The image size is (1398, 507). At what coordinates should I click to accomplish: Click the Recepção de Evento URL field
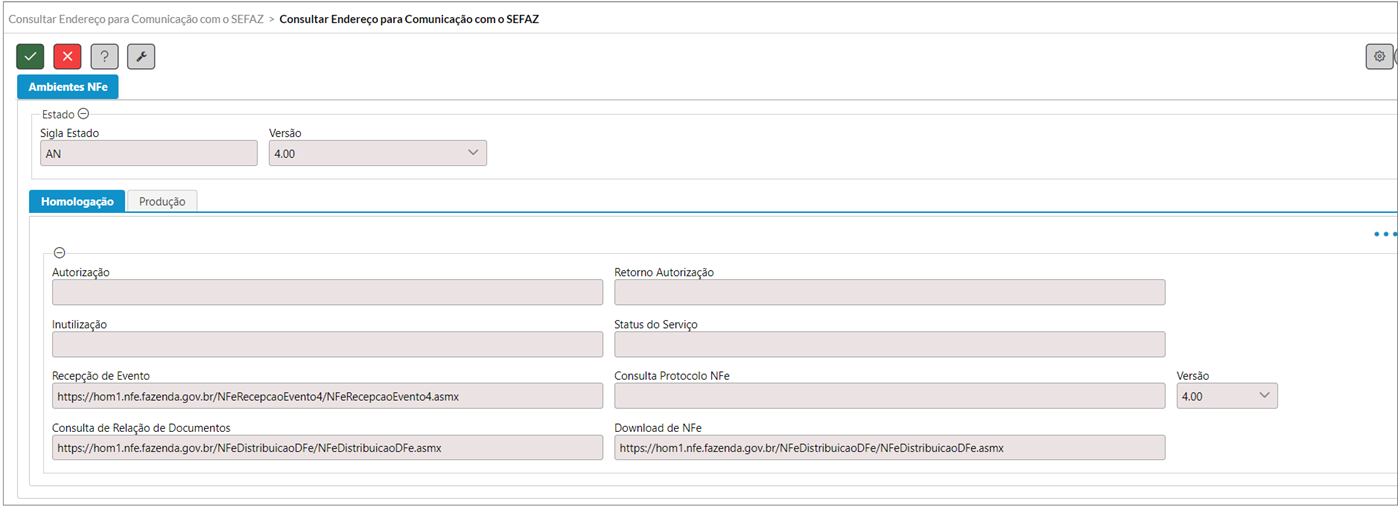tap(327, 396)
